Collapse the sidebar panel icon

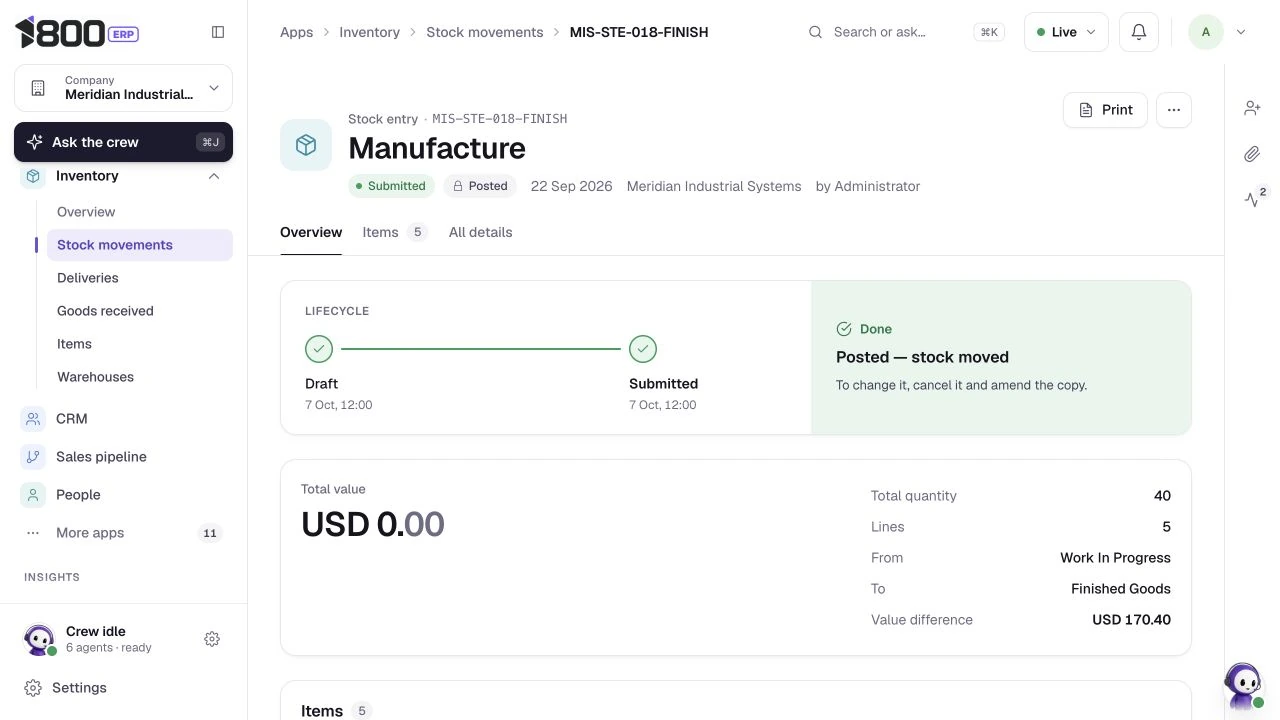(x=218, y=32)
